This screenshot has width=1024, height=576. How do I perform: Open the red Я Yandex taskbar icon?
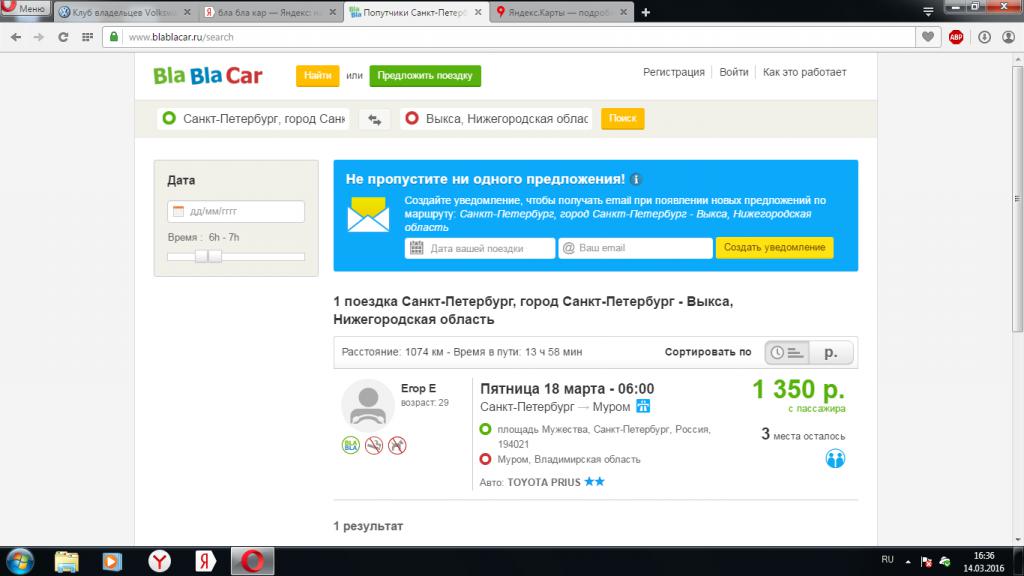click(205, 561)
